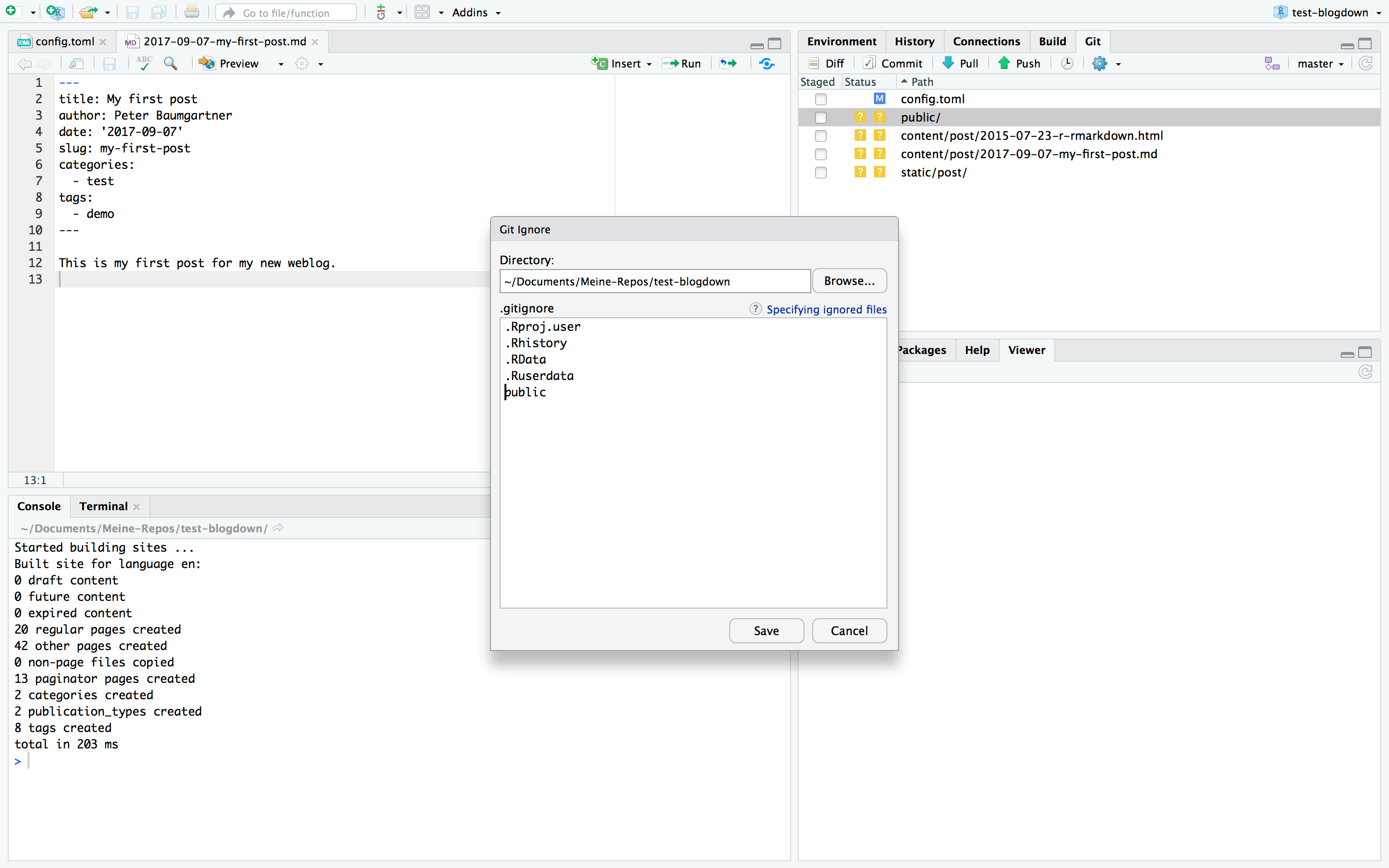Image resolution: width=1389 pixels, height=868 pixels.
Task: Open the test-blogdown project dropdown
Action: point(1329,13)
